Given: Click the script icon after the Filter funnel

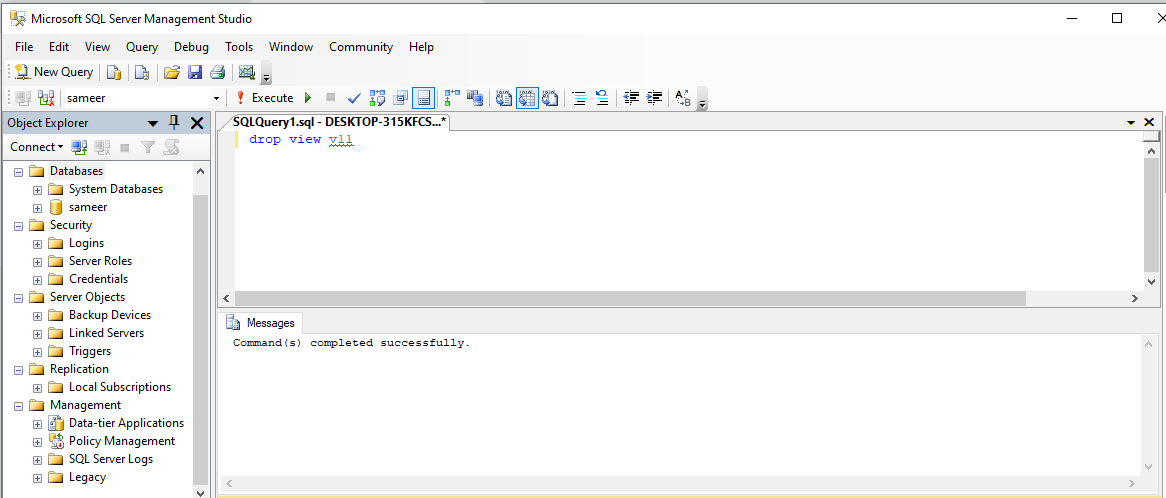Looking at the screenshot, I should click(172, 147).
